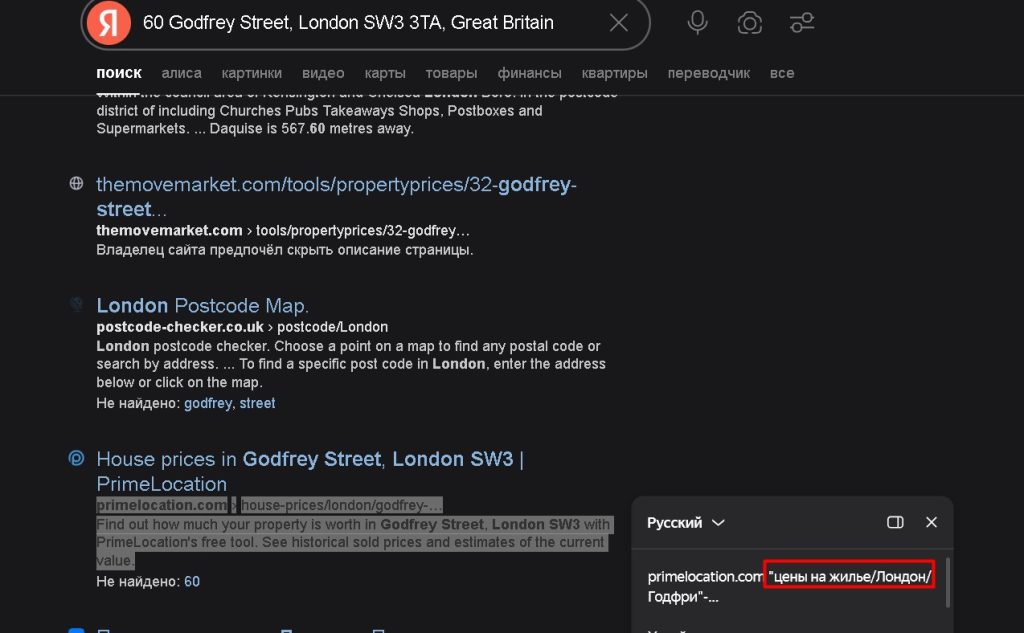Open the London Postcode Map result
This screenshot has width=1024, height=633.
(202, 306)
